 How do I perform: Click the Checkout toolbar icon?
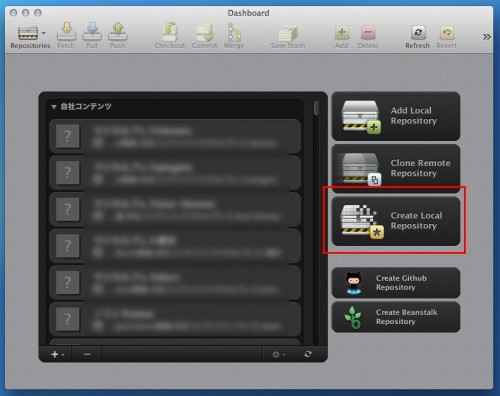(170, 32)
